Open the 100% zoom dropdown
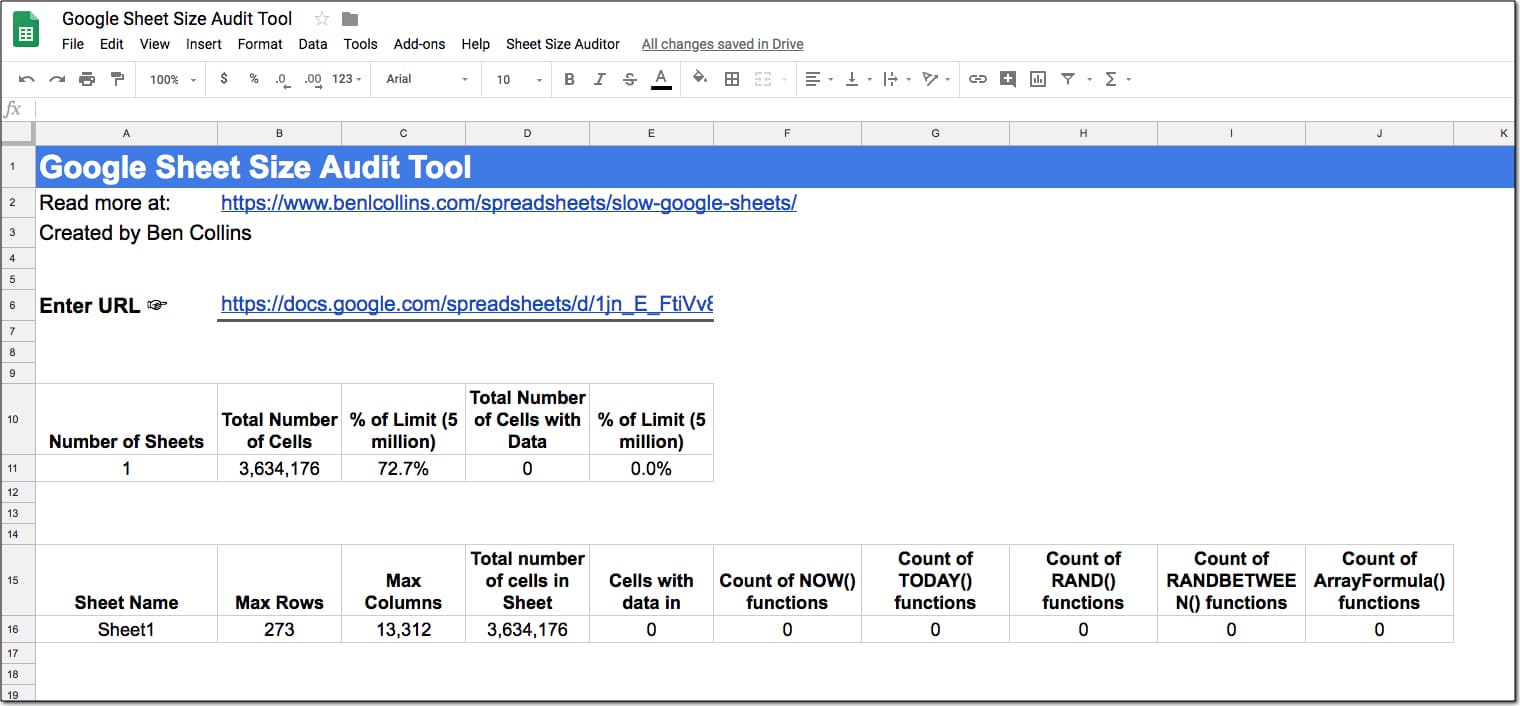This screenshot has height=706, width=1520. click(x=173, y=79)
